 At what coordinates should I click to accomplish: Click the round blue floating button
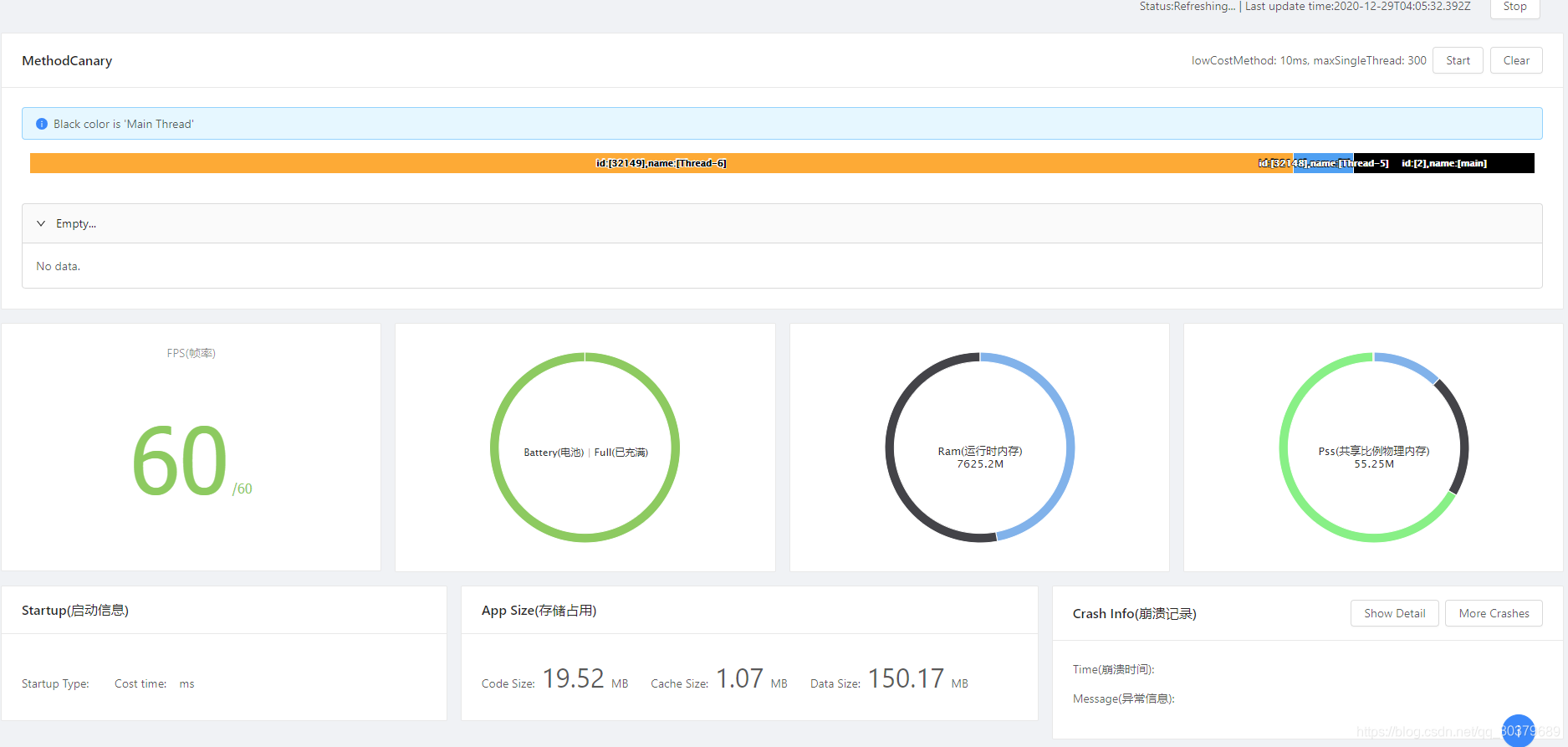click(x=1519, y=730)
